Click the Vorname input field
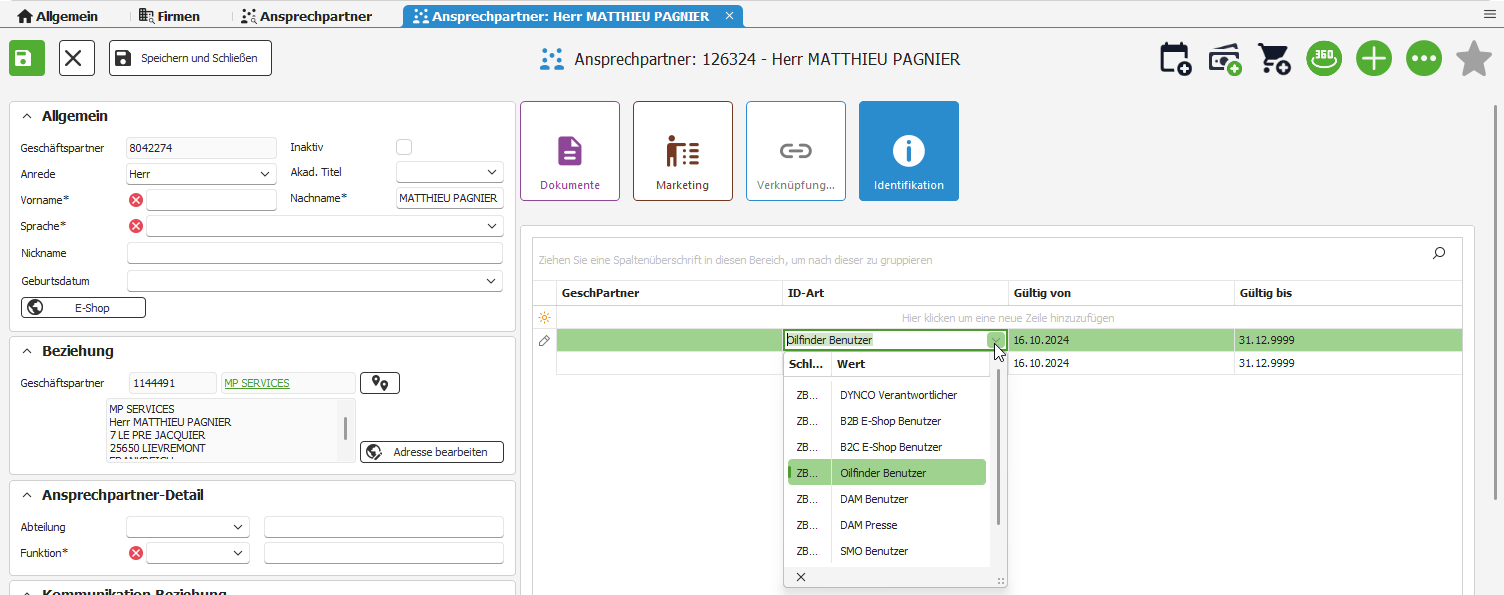This screenshot has width=1504, height=595. 211,200
